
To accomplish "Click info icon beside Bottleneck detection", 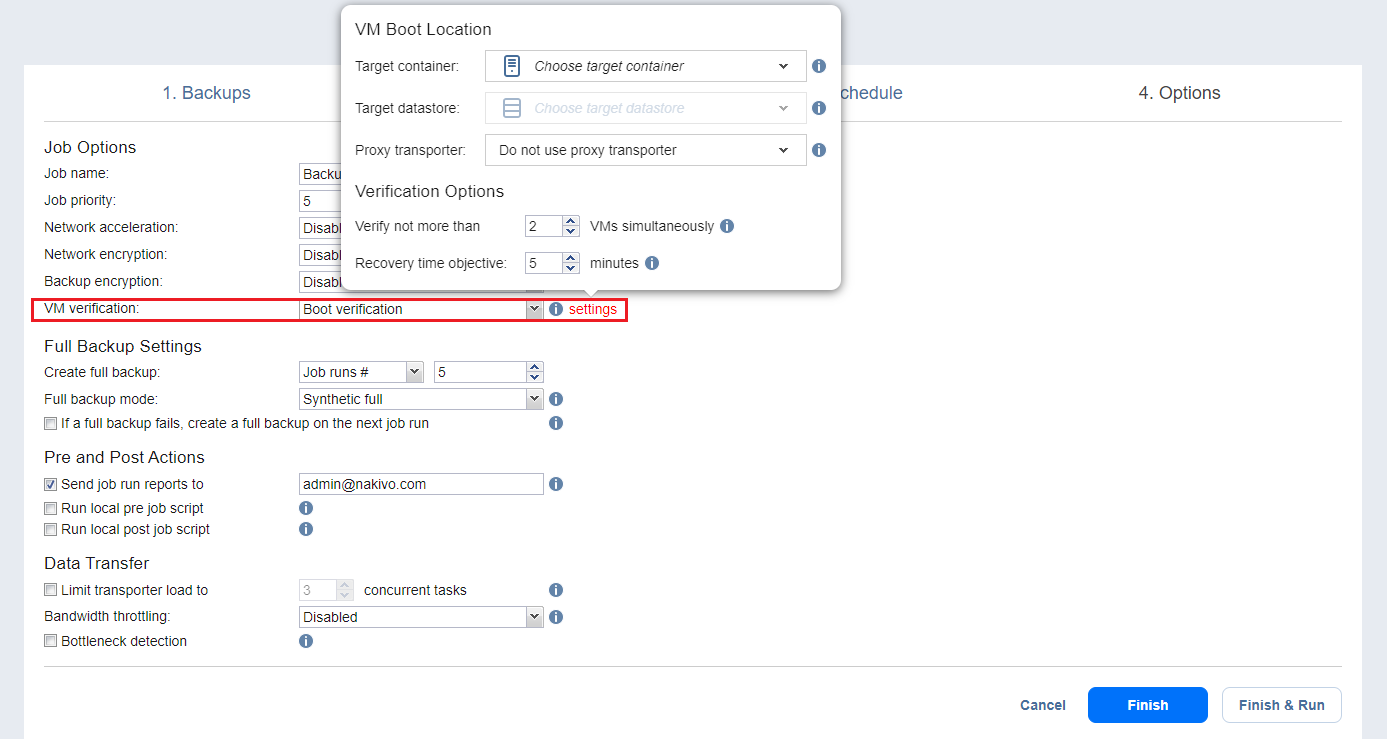I will 306,641.
